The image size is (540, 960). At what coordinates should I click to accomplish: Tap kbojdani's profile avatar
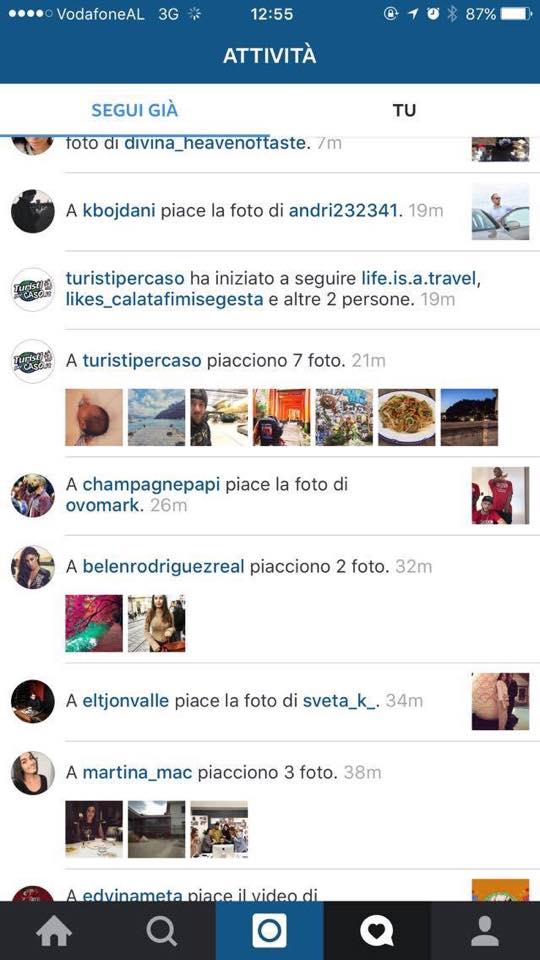[33, 211]
